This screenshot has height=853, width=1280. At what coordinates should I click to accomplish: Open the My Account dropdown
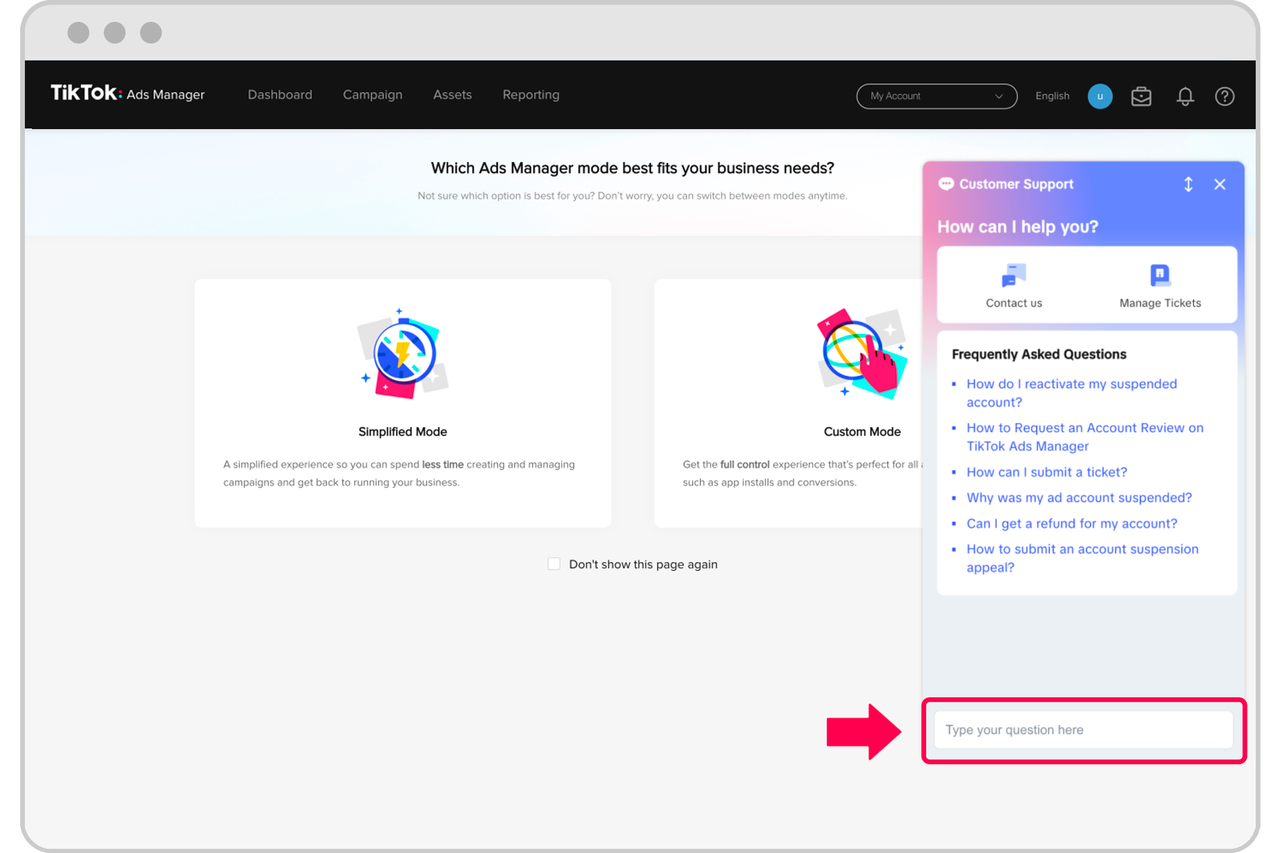click(936, 96)
